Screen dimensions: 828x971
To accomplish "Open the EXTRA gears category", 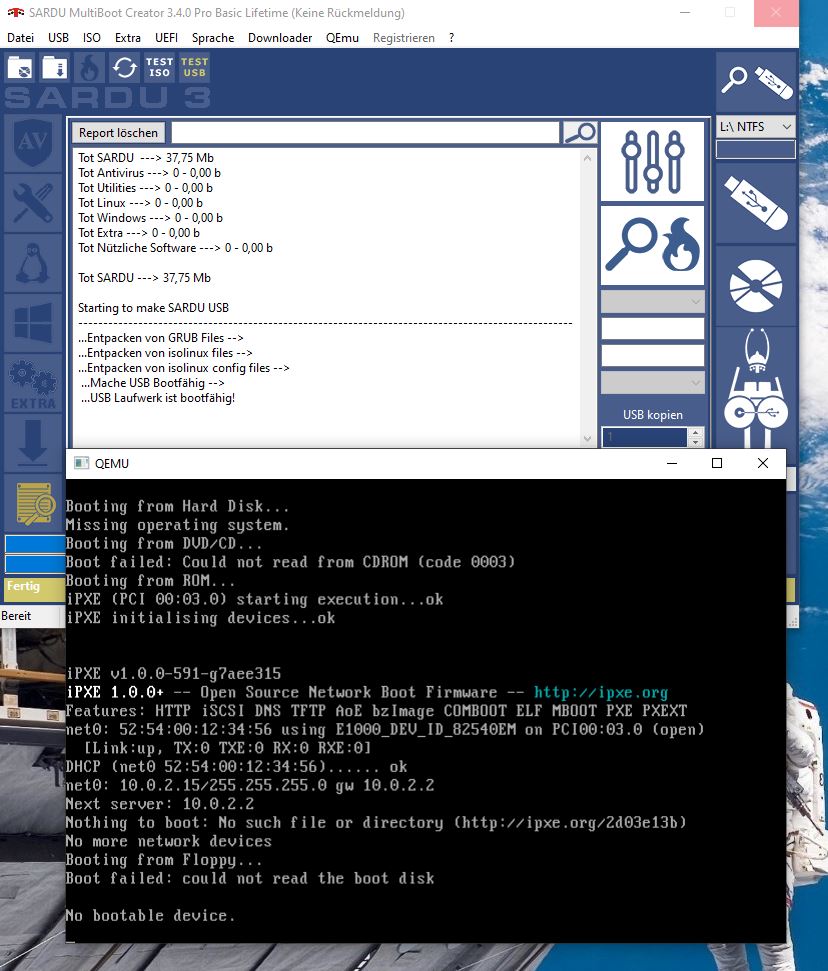I will (33, 383).
